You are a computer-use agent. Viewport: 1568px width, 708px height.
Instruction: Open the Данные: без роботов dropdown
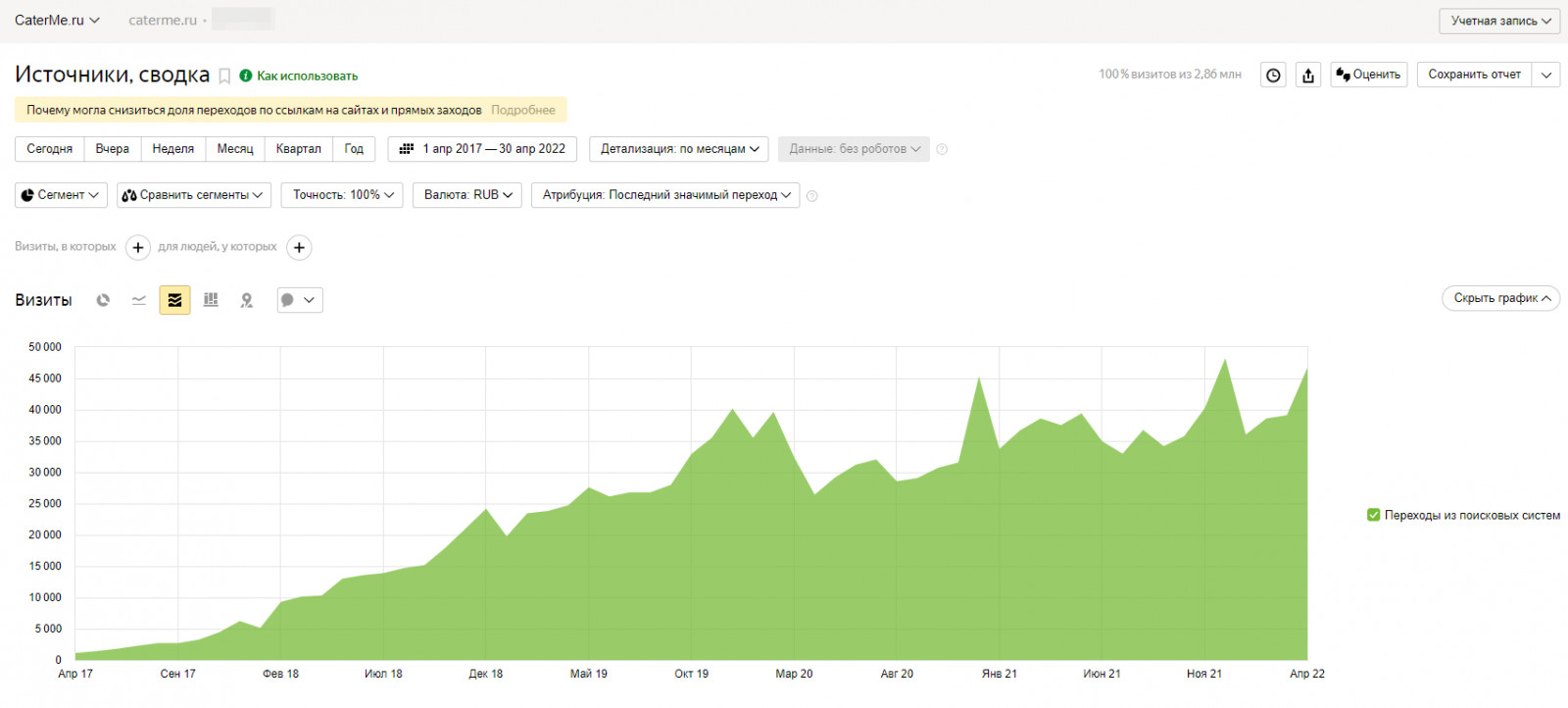(854, 149)
